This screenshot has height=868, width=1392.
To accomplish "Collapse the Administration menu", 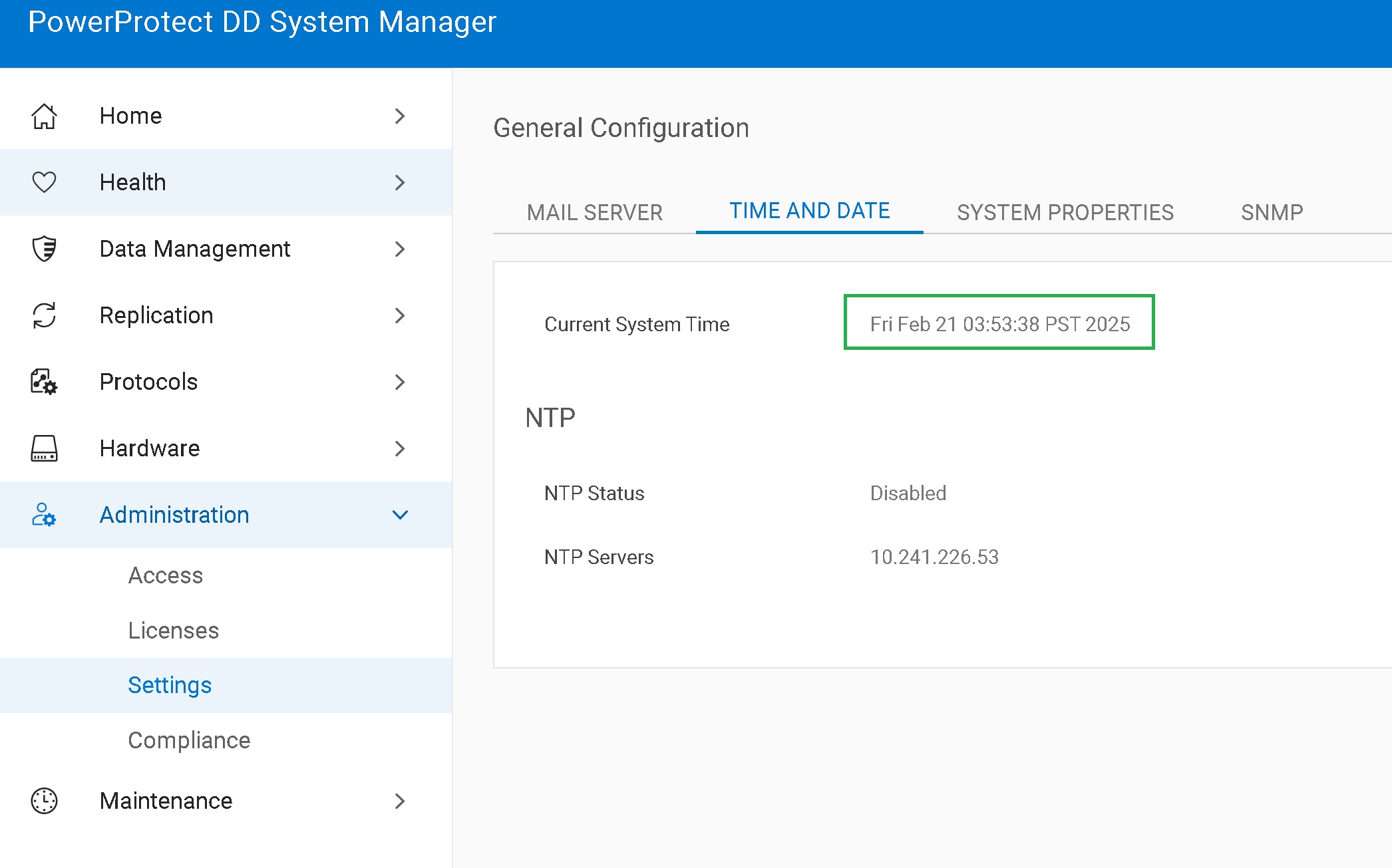I will (400, 515).
